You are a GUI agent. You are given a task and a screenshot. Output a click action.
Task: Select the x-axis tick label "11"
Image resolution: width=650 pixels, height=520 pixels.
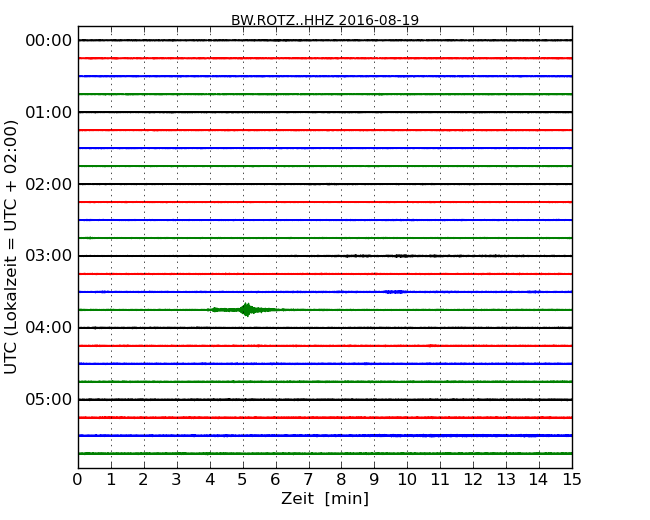[x=440, y=480]
